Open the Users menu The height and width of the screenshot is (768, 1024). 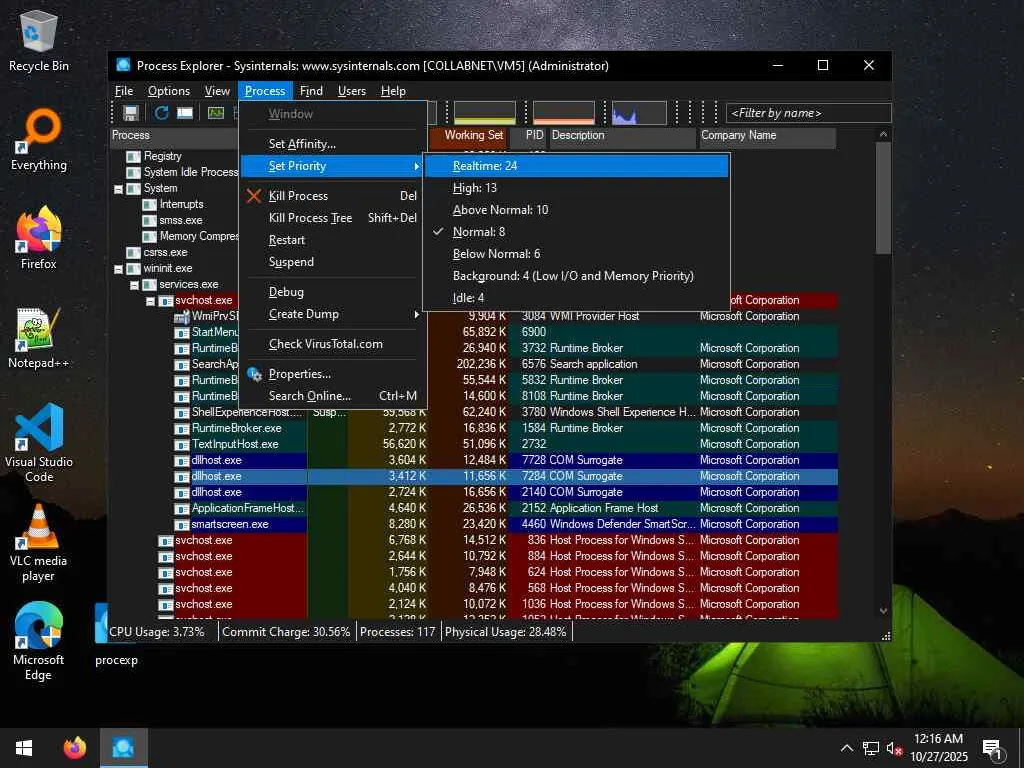351,91
